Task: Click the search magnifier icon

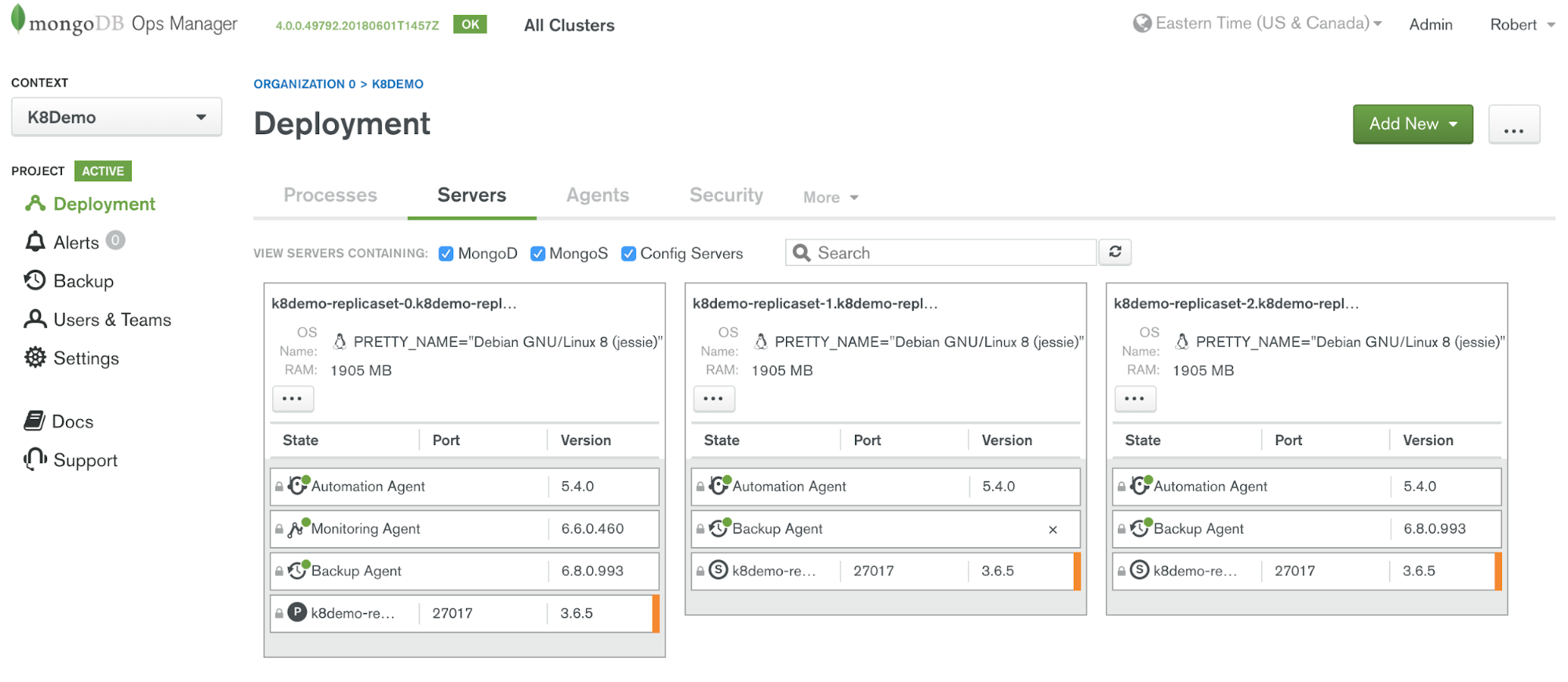Action: coord(802,253)
